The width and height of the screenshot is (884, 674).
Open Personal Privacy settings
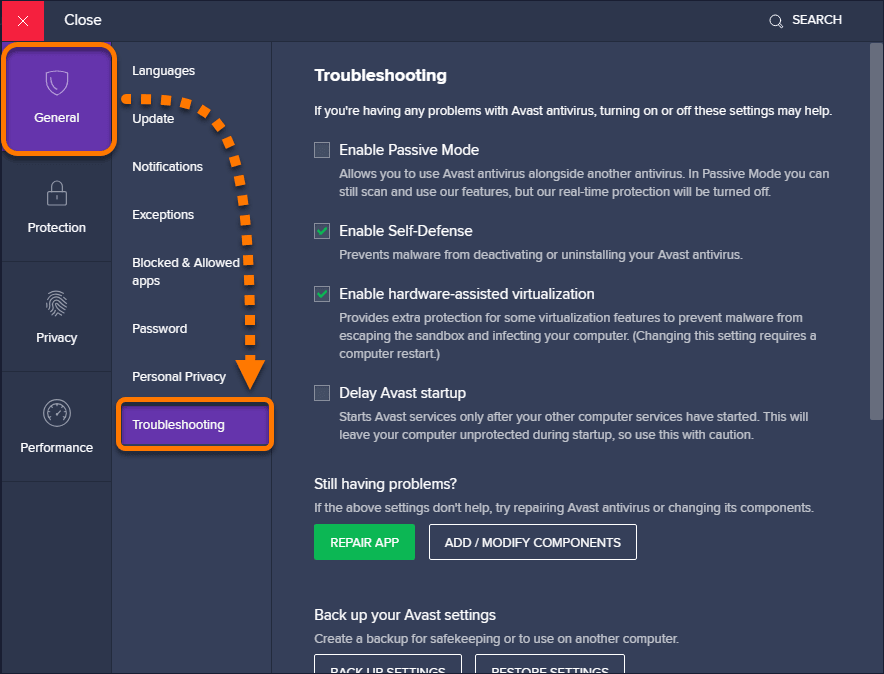click(x=178, y=376)
